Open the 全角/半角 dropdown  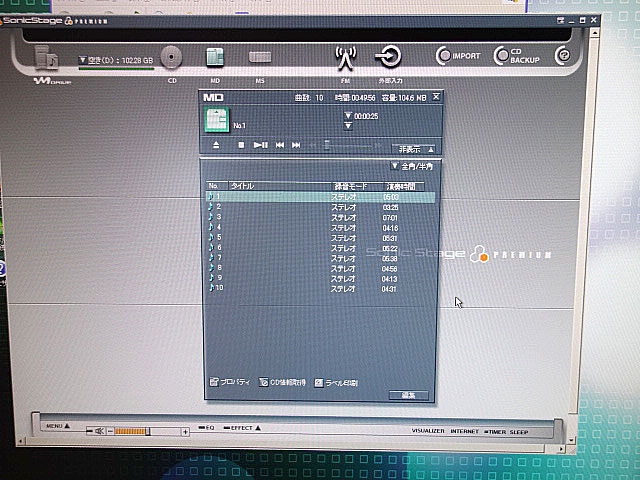pyautogui.click(x=394, y=166)
